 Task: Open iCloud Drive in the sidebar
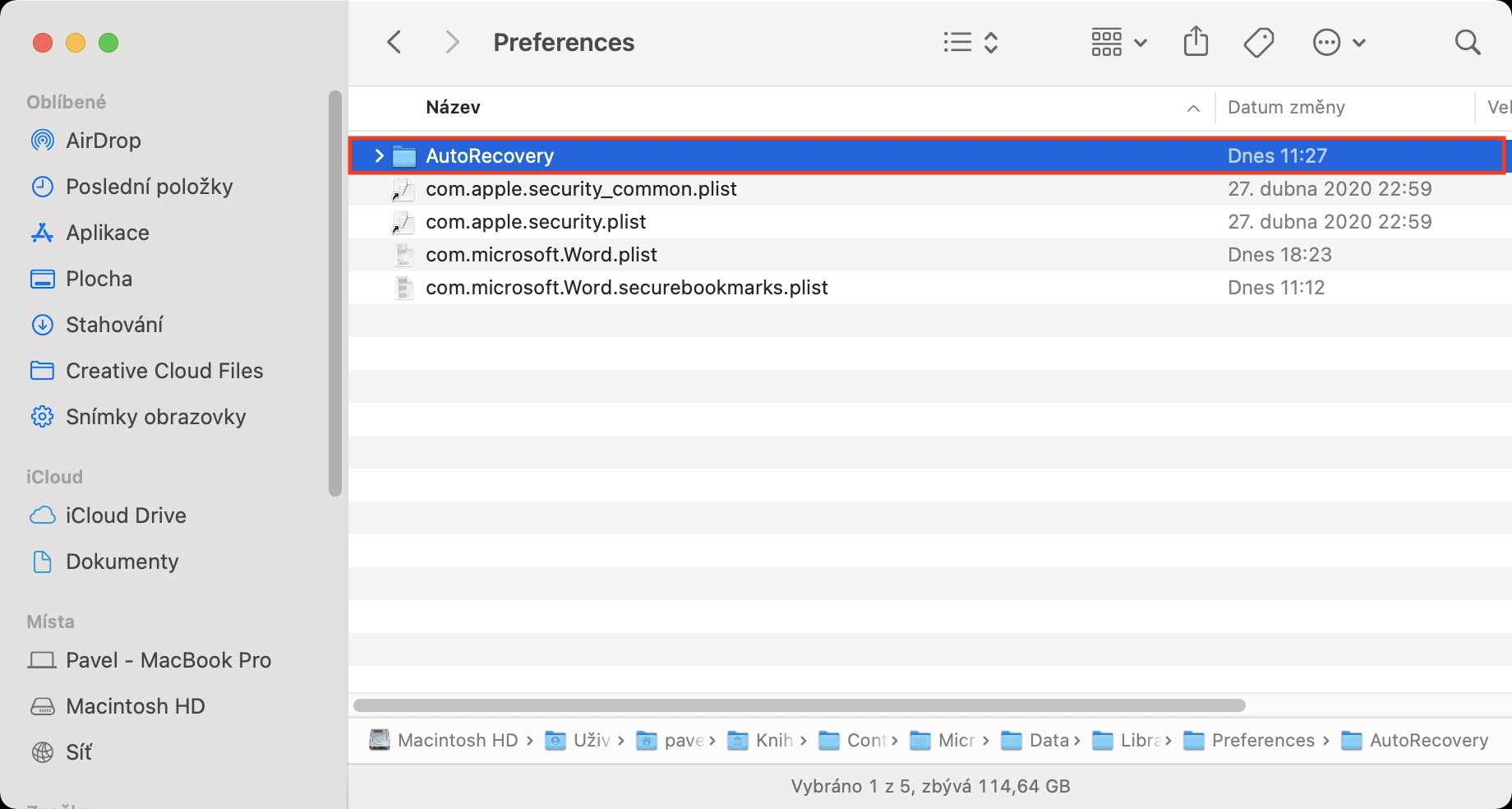pyautogui.click(x=125, y=515)
